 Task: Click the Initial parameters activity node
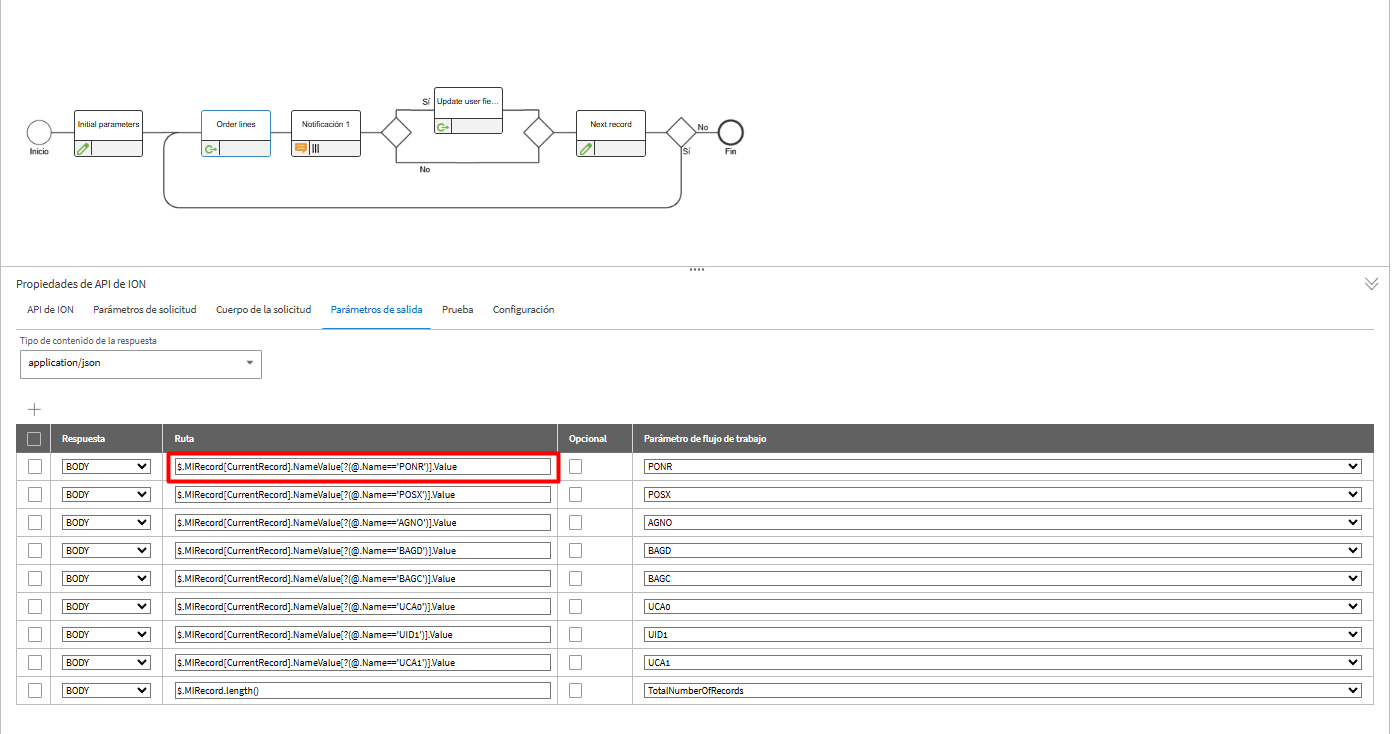click(x=109, y=133)
